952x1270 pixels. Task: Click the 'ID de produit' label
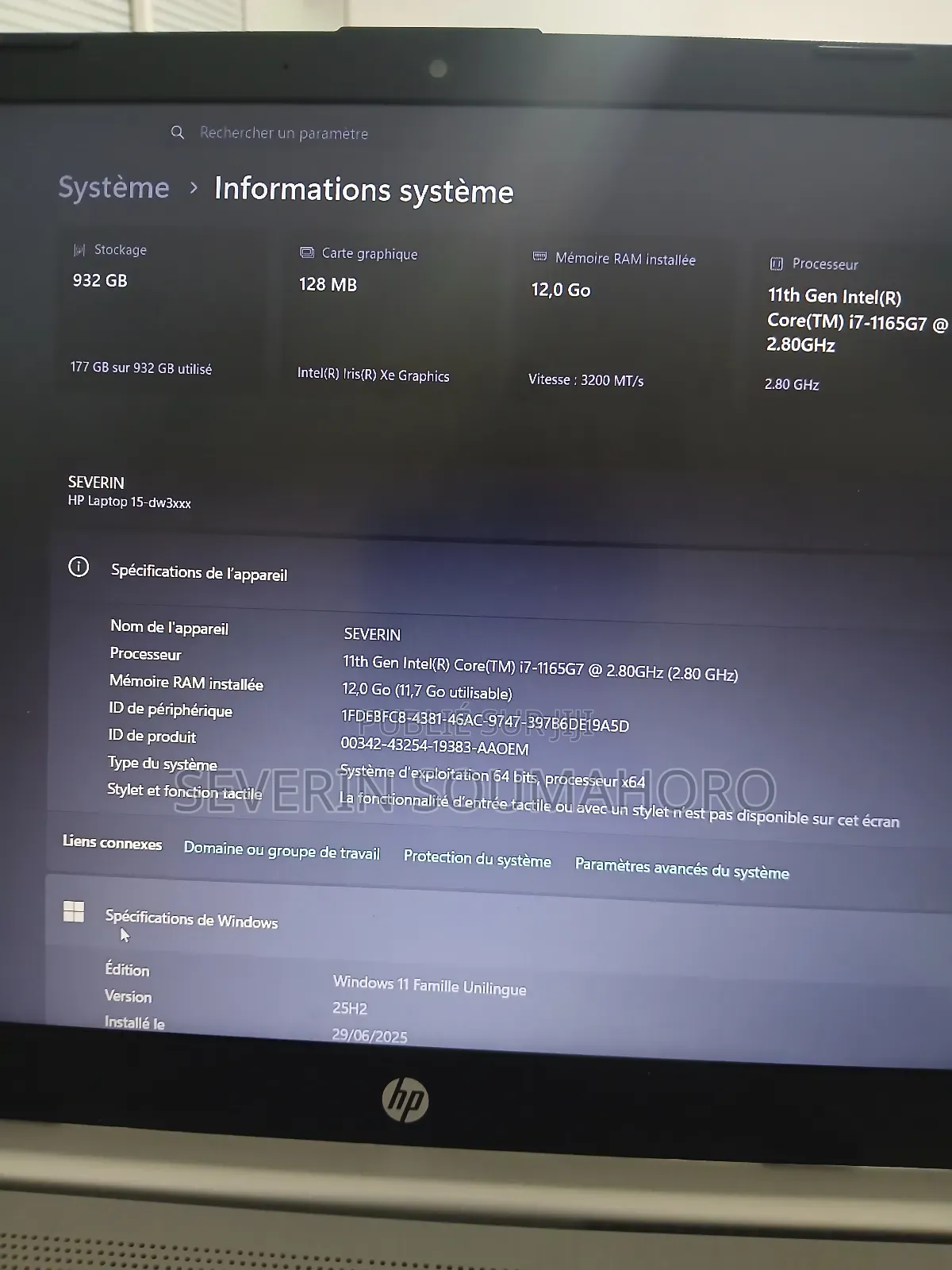coord(152,736)
